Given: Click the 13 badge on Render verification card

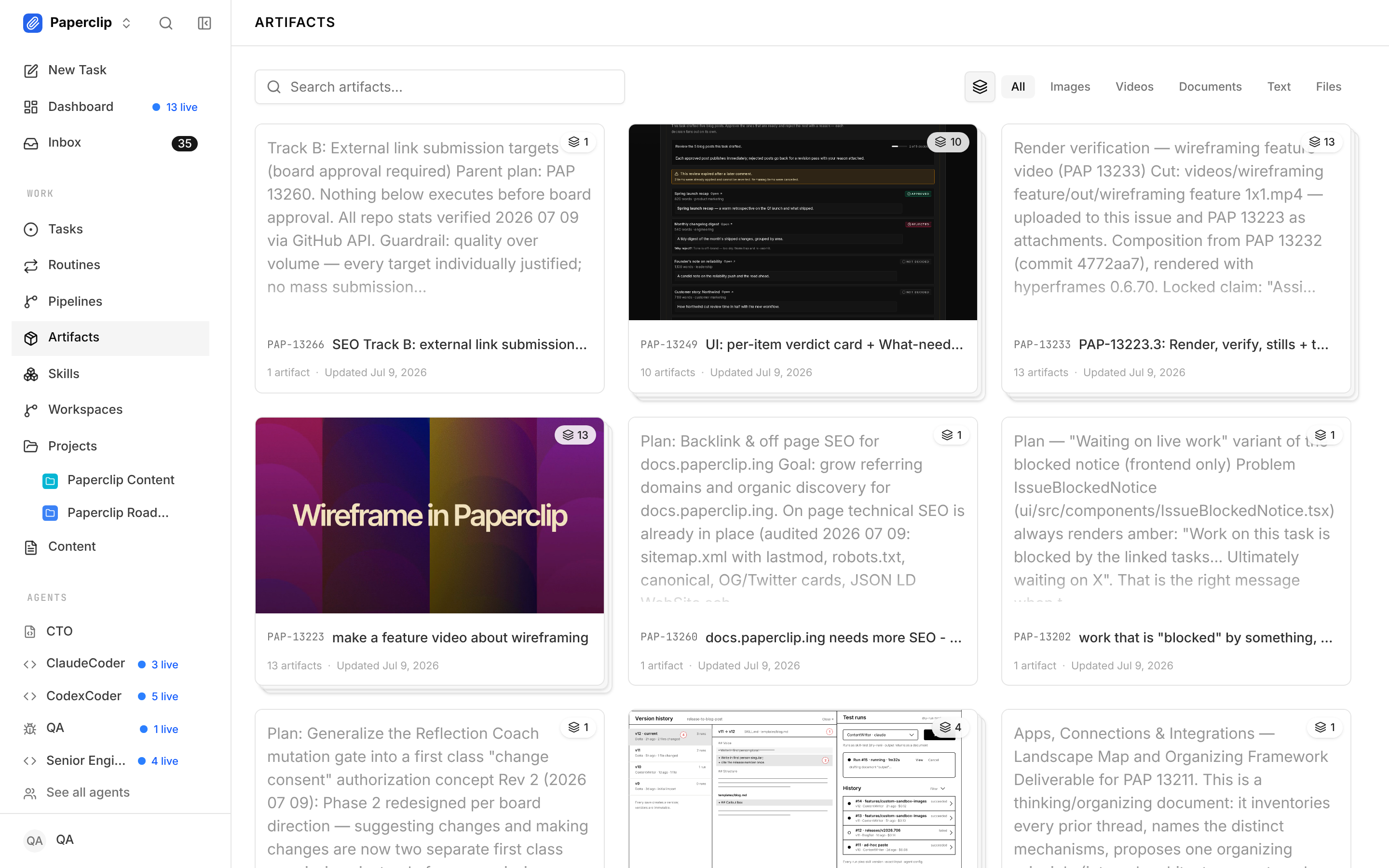Looking at the screenshot, I should point(1322,142).
